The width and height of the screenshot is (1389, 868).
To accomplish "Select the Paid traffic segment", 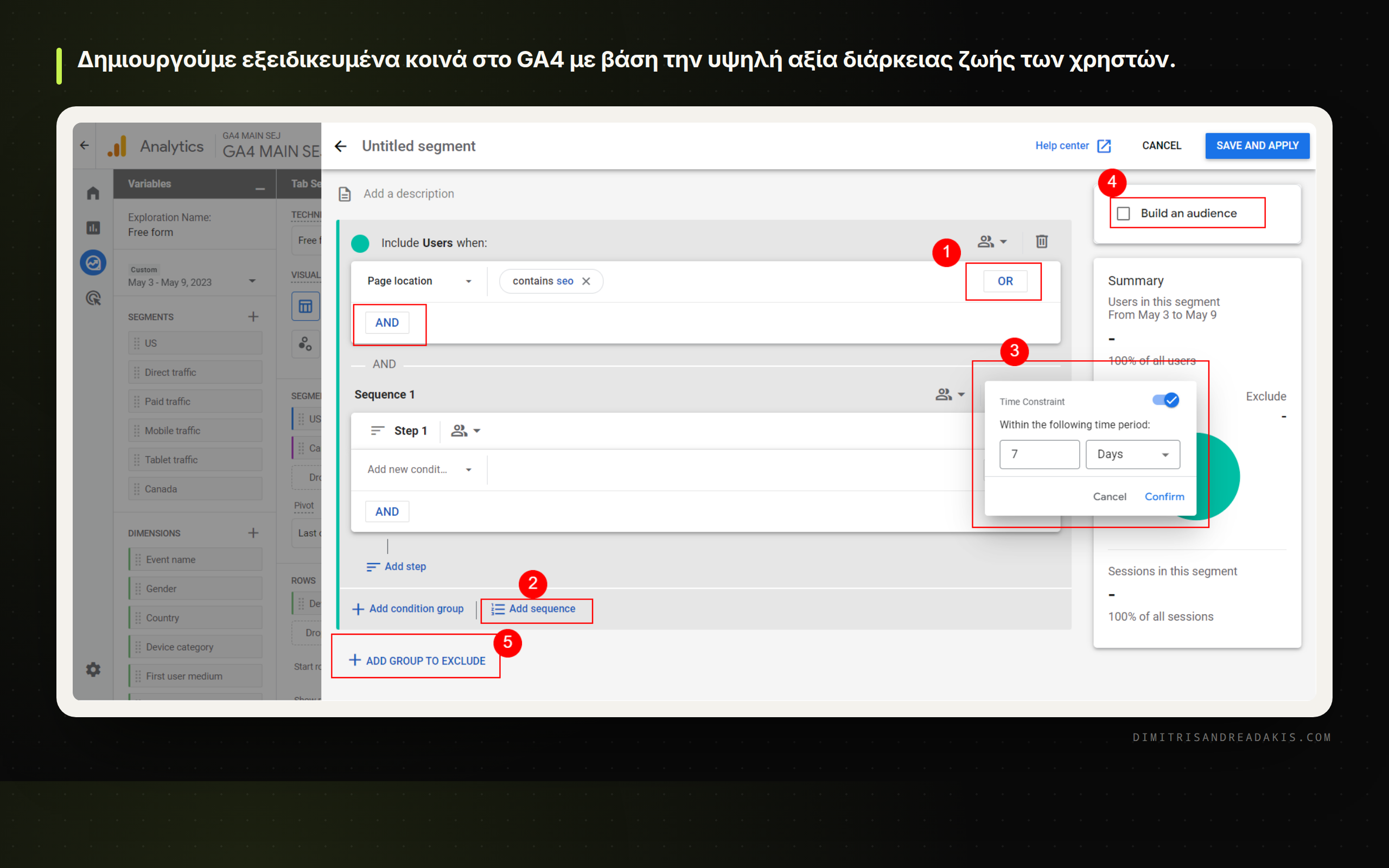I will pos(195,401).
